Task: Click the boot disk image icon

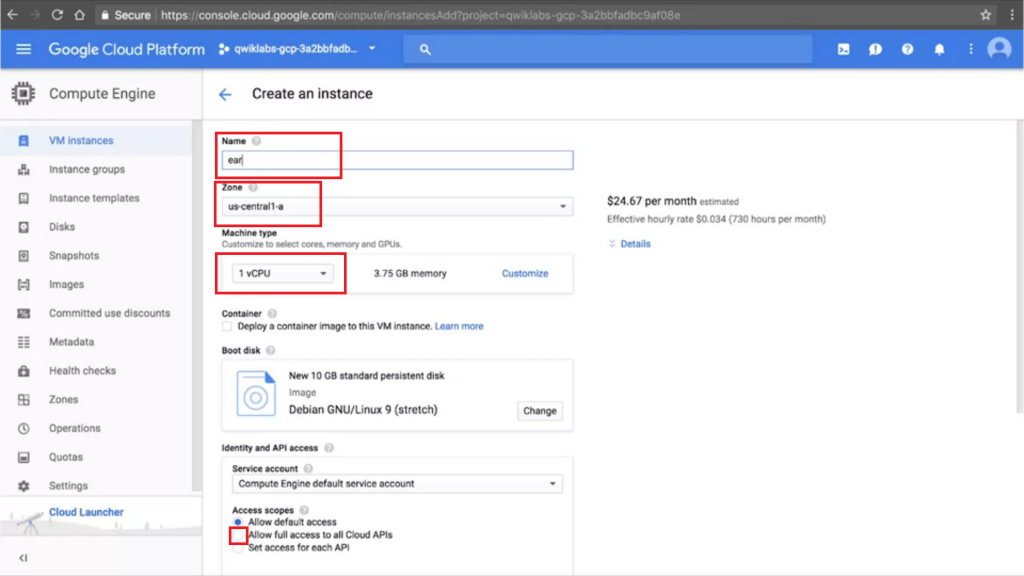Action: pyautogui.click(x=255, y=393)
